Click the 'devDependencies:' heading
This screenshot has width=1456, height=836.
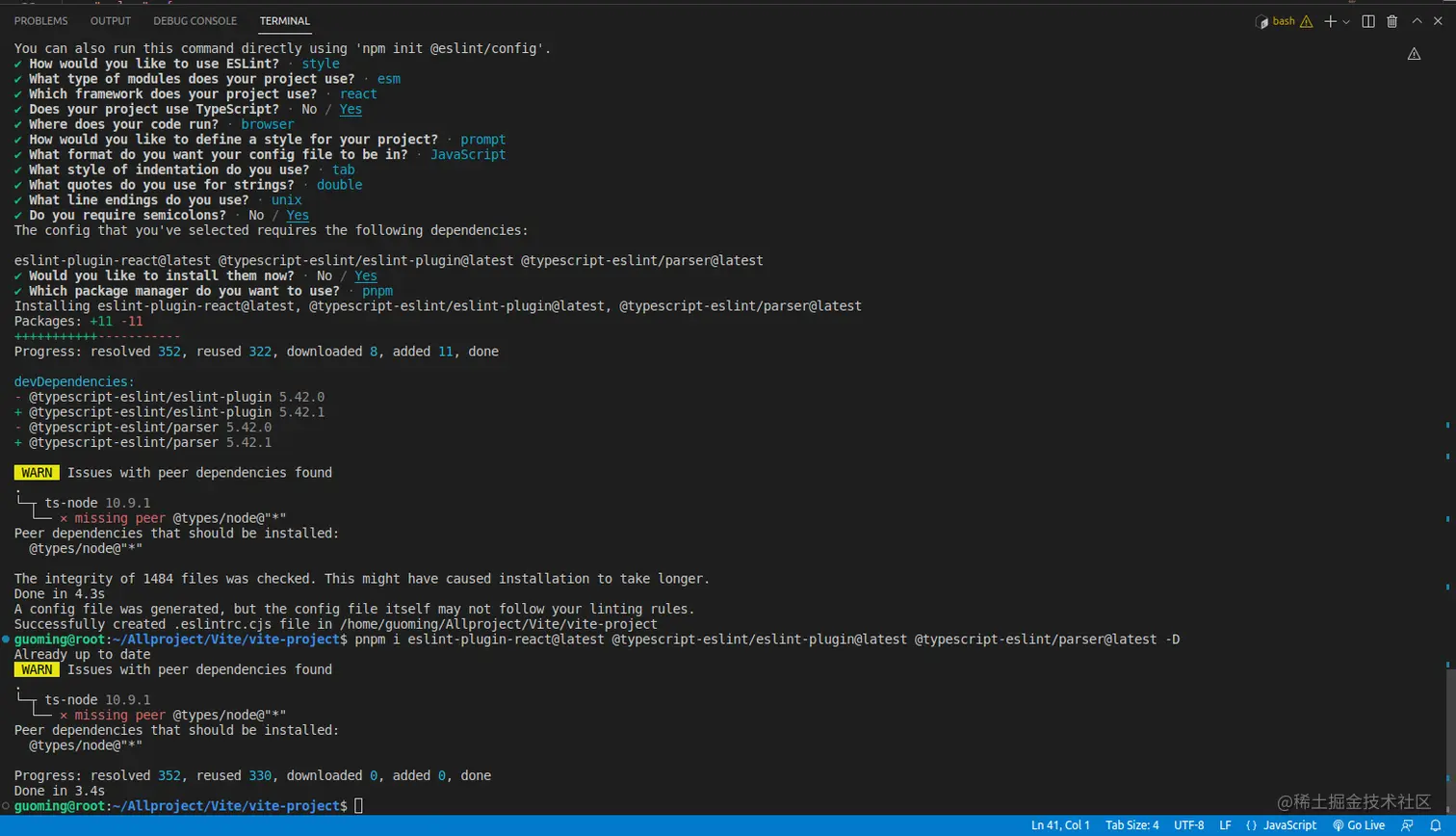(x=75, y=382)
